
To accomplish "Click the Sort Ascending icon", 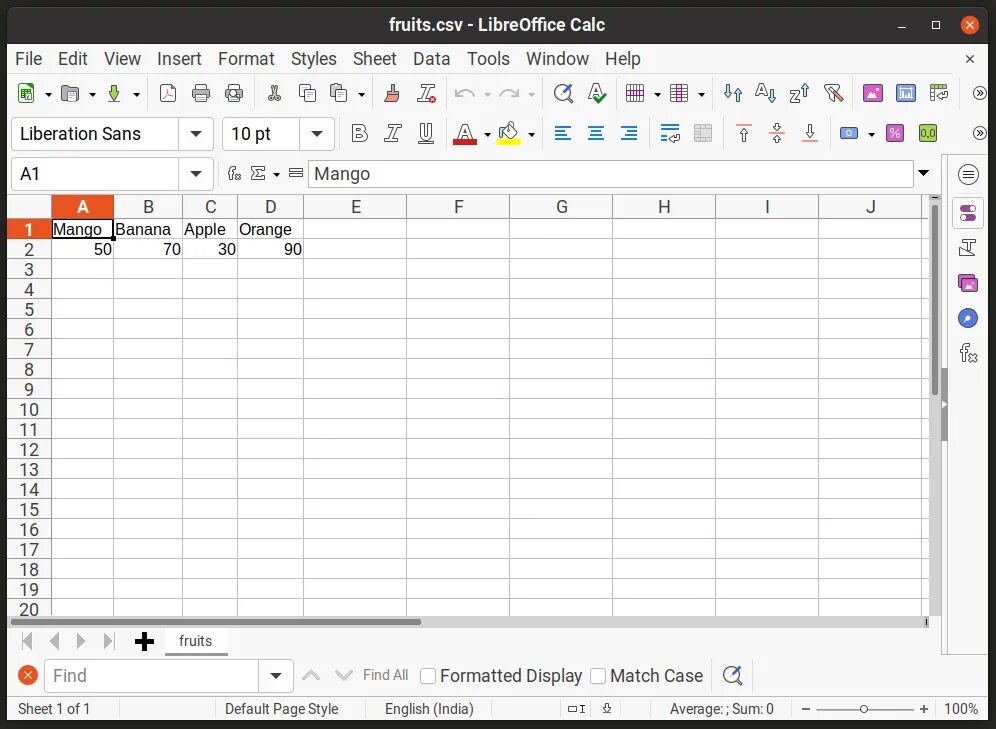I will click(x=765, y=93).
